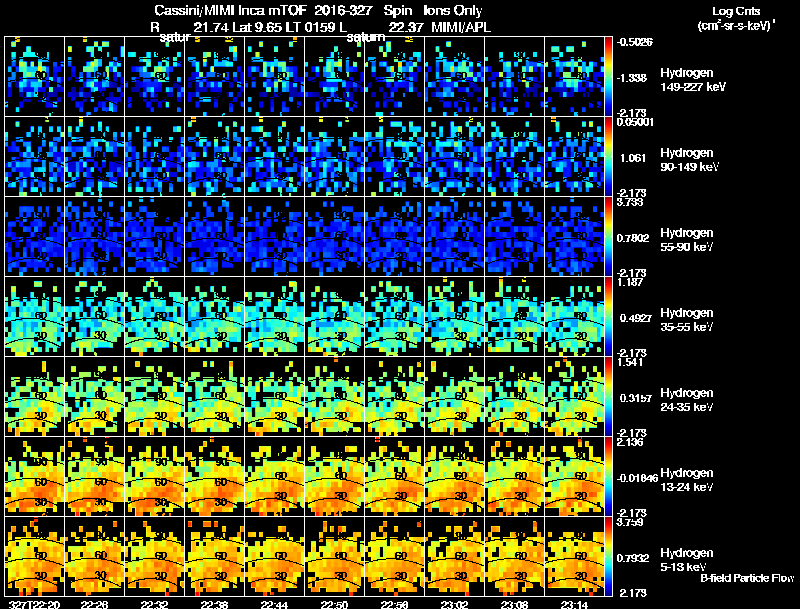800x609 pixels.
Task: Click the color bar beside the 149-227 keV row
Action: pyautogui.click(x=608, y=77)
